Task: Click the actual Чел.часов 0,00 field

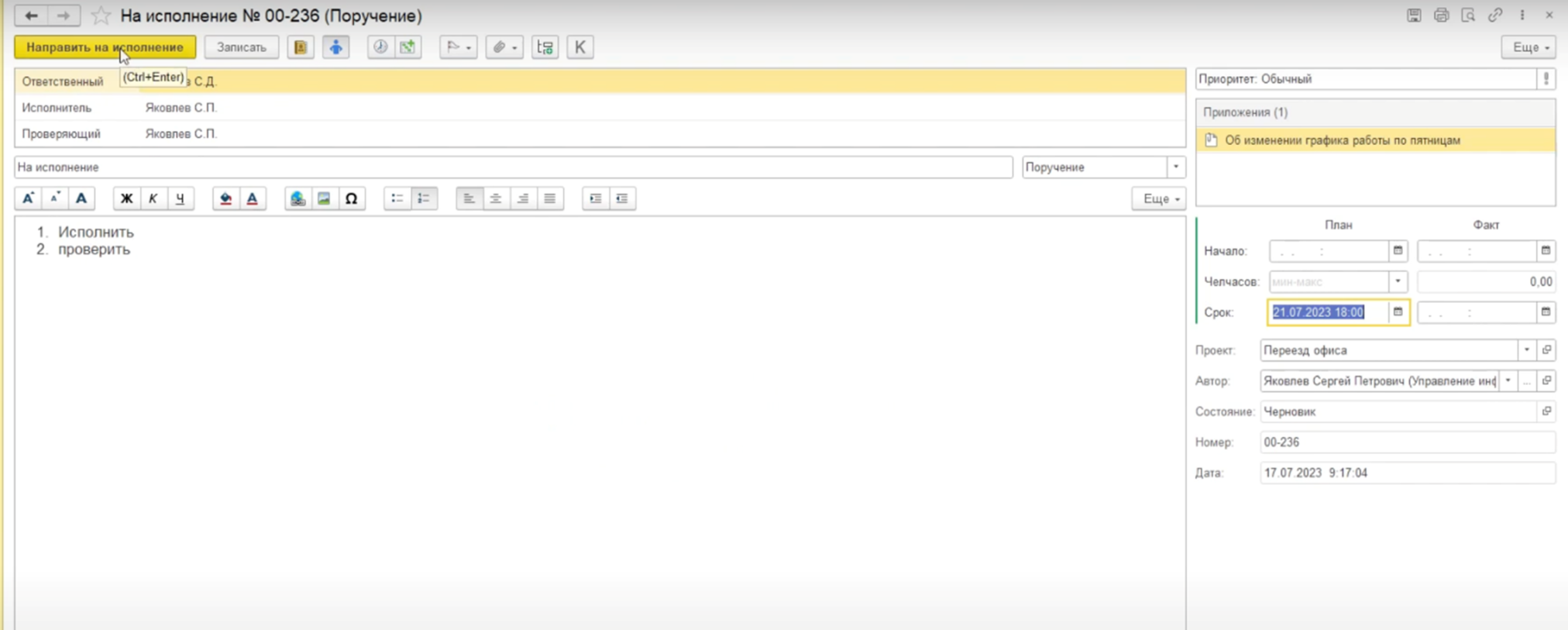Action: tap(1486, 282)
